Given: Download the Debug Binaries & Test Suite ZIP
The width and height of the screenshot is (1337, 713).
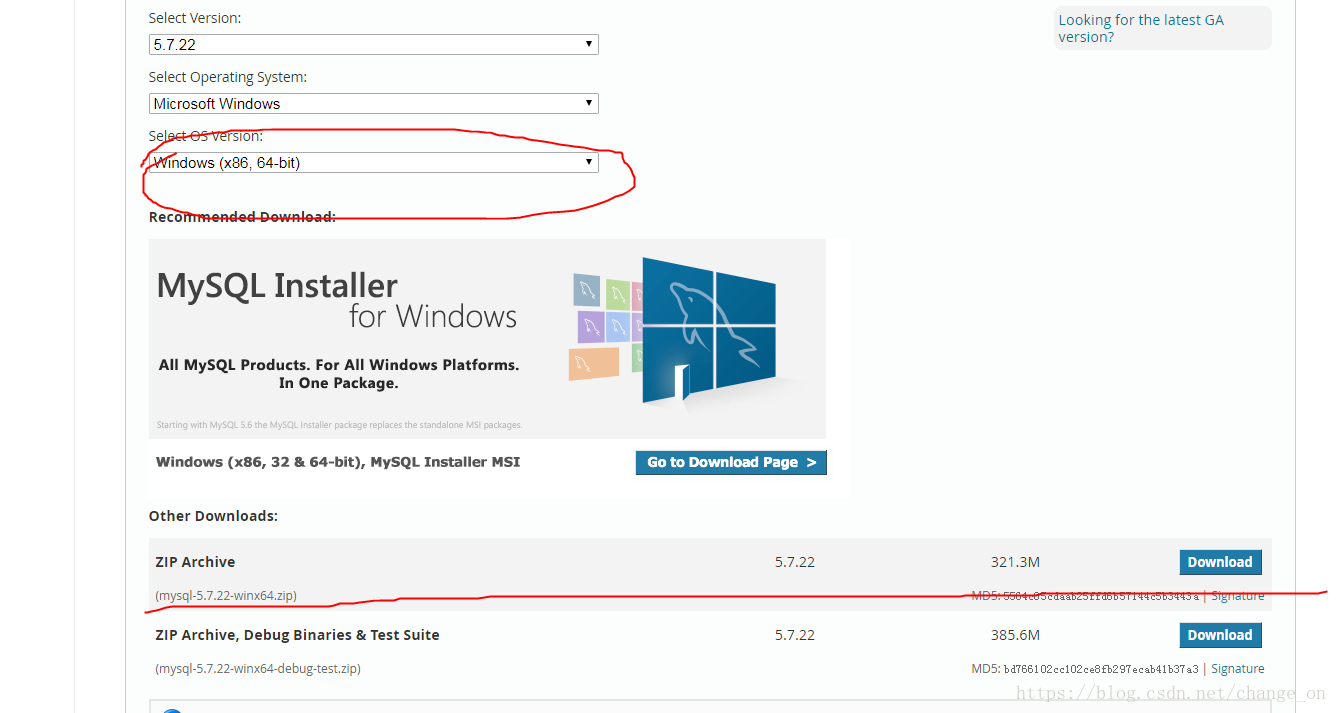Looking at the screenshot, I should (x=1220, y=635).
